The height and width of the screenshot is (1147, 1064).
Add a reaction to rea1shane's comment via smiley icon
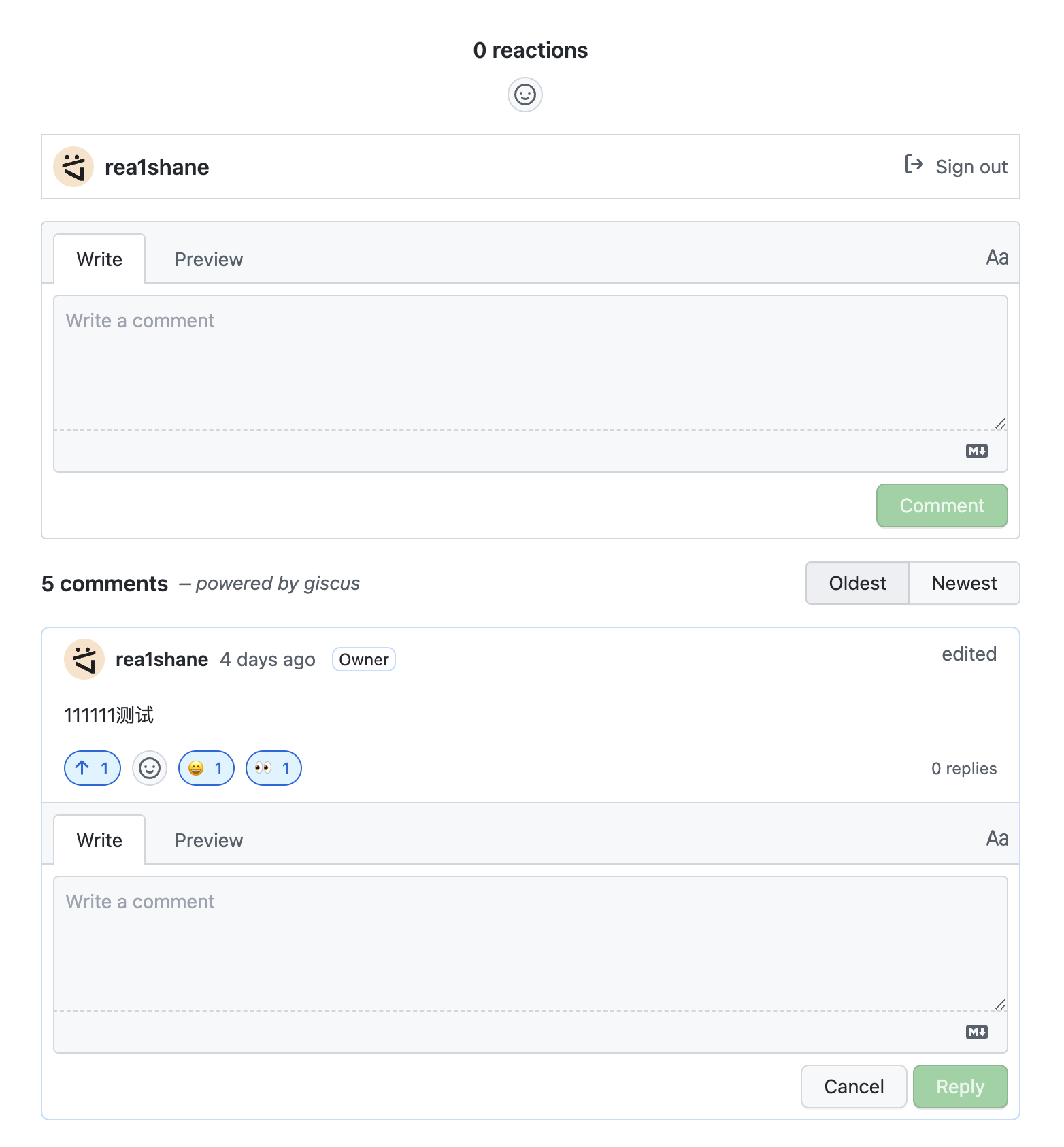click(x=149, y=768)
